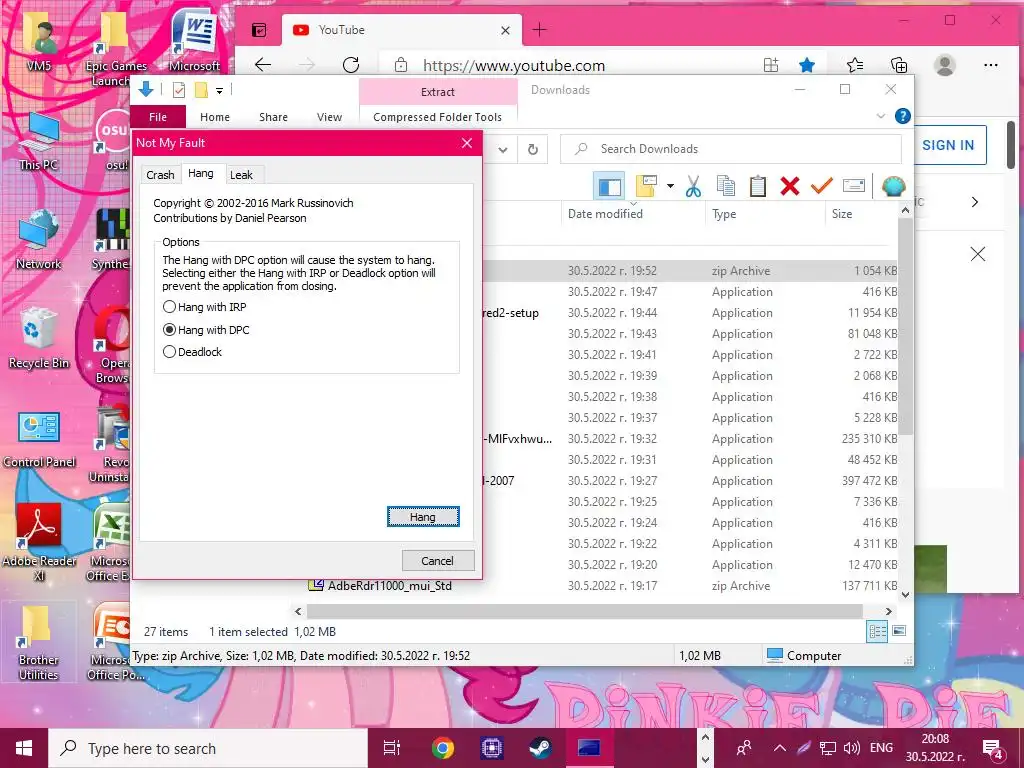Click the red X Delete toolbar icon

tap(790, 186)
